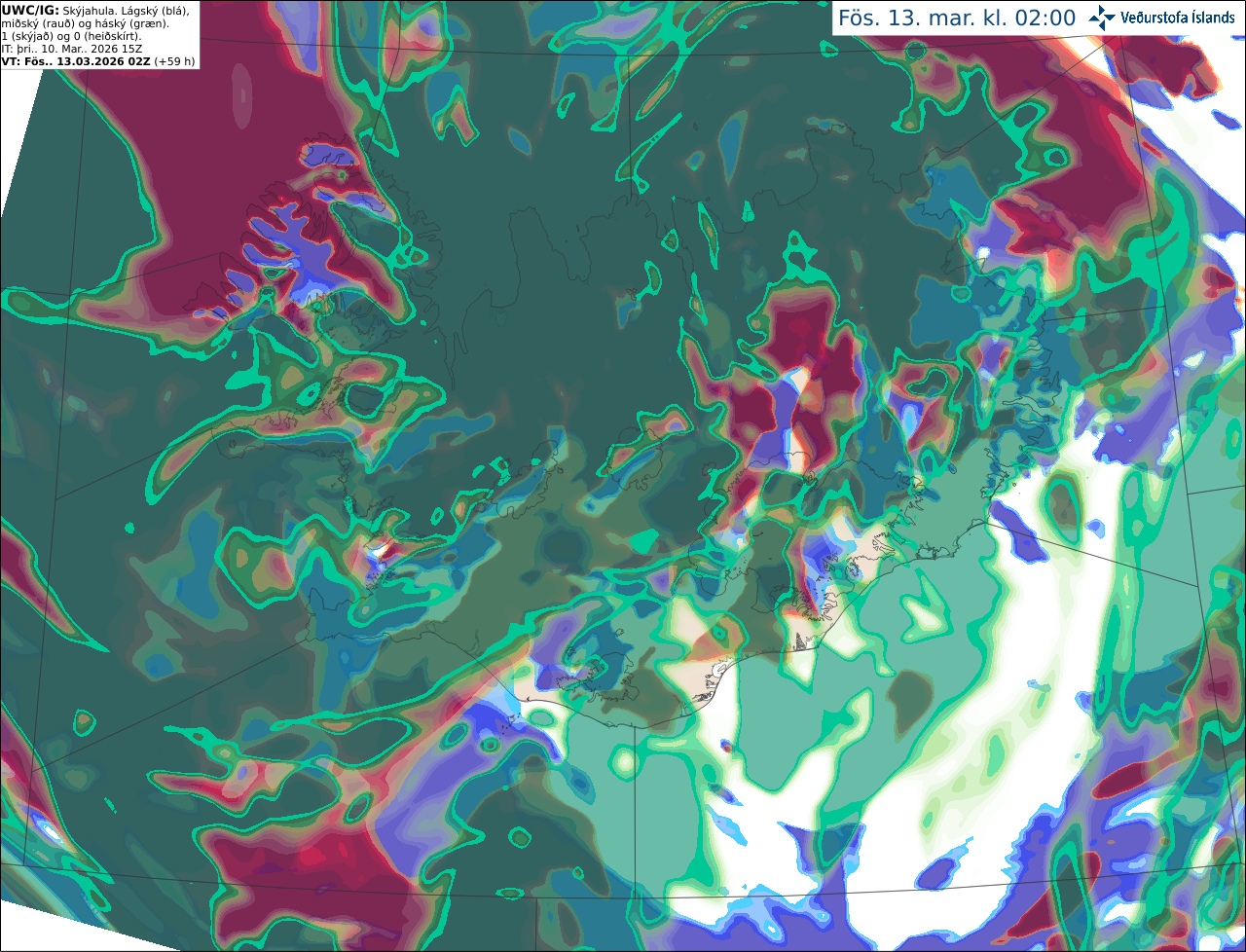This screenshot has width=1246, height=952.
Task: Click the 'IT: þri.. 10. Mar.. 2026 15Z' line
Action: click(72, 49)
